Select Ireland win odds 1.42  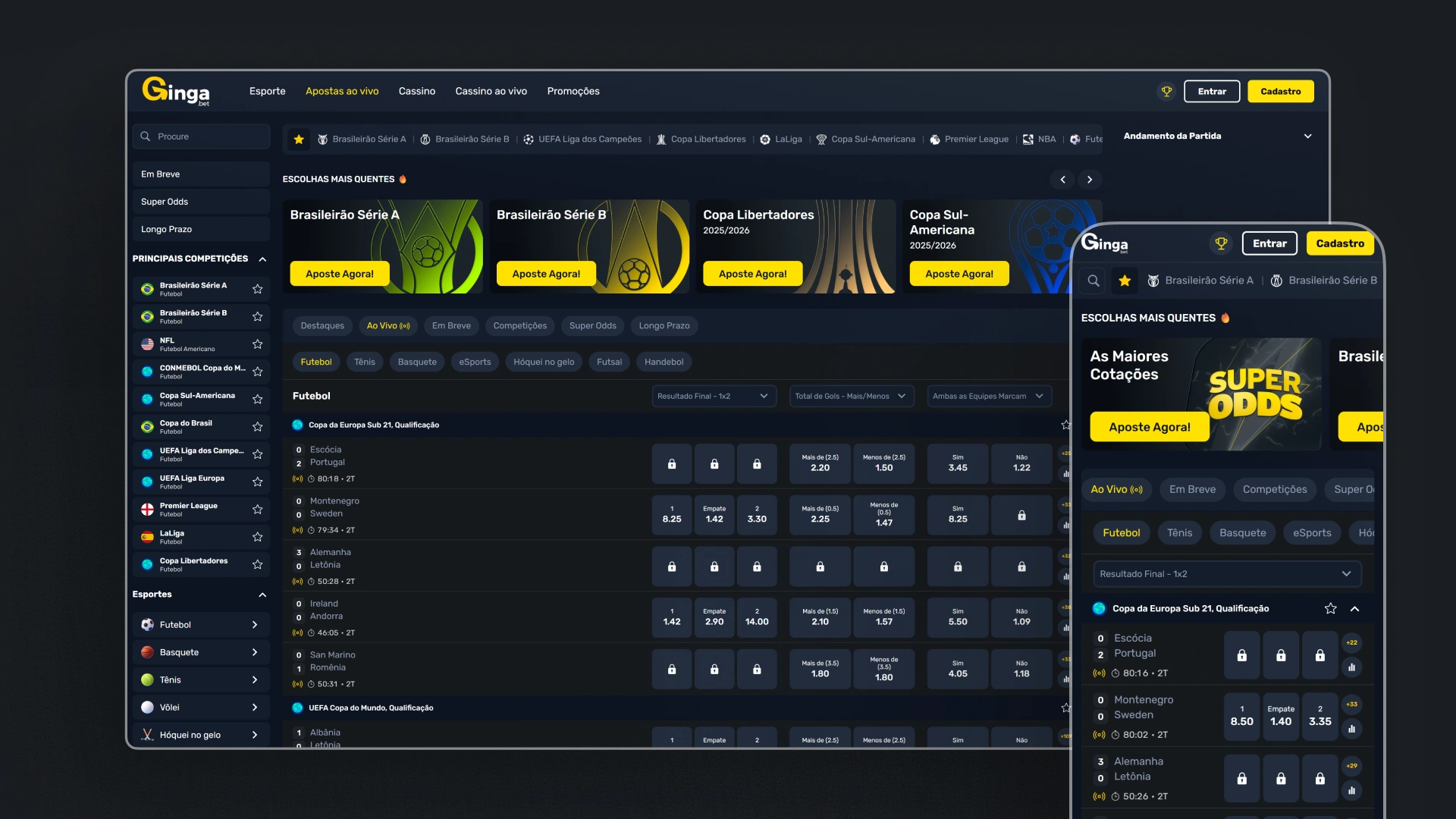tap(671, 617)
